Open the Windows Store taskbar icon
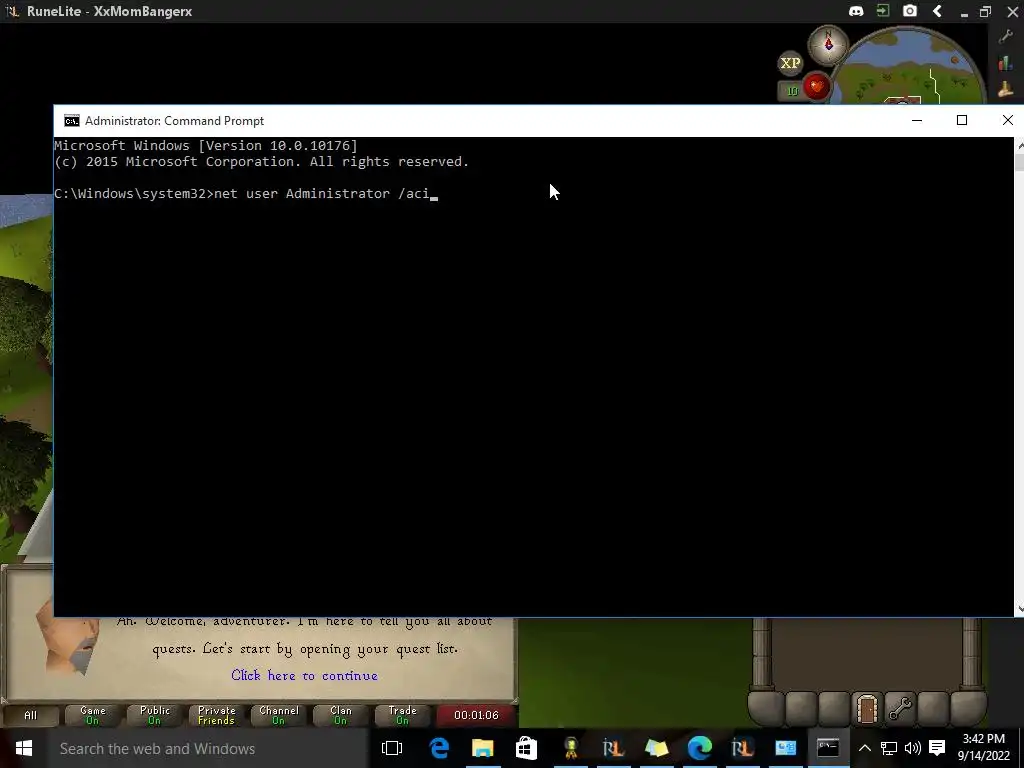Image resolution: width=1024 pixels, height=768 pixels. [526, 748]
